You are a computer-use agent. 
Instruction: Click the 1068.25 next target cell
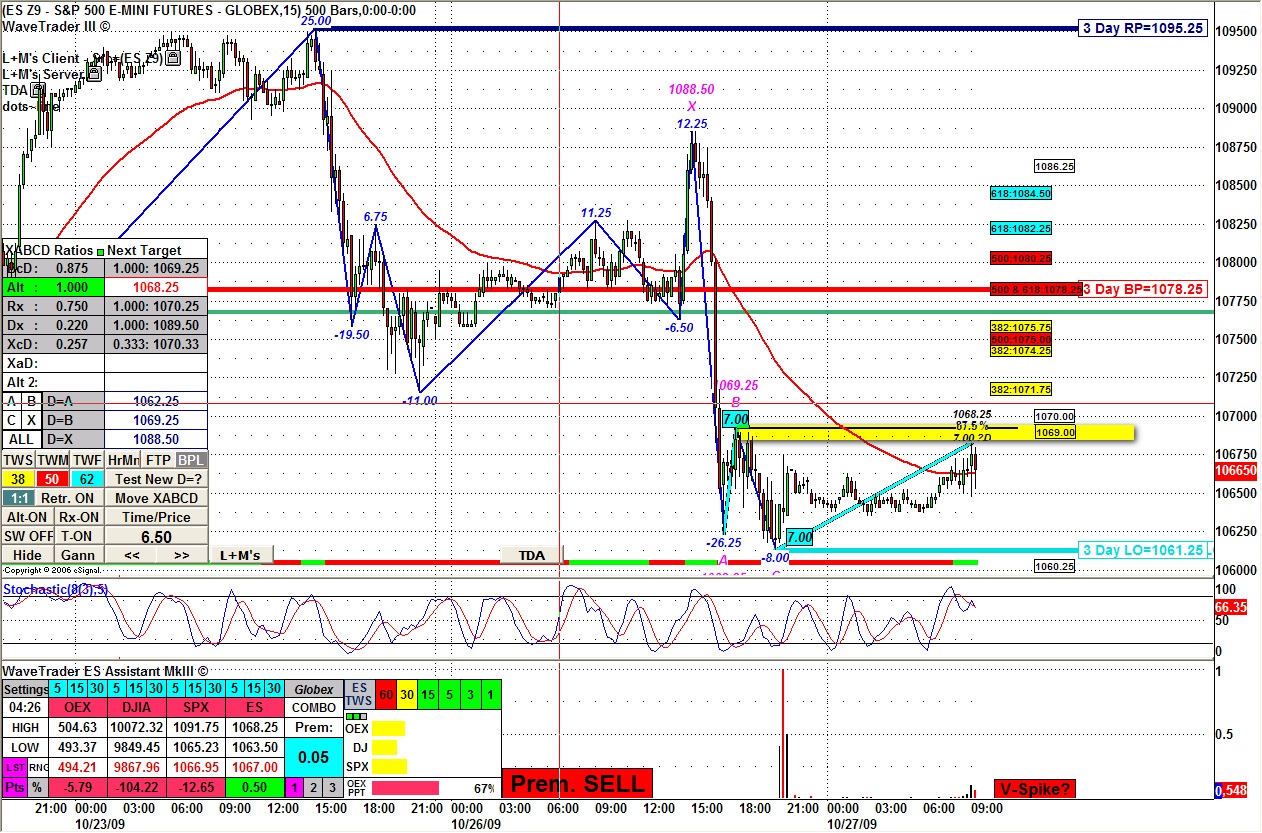coord(155,287)
